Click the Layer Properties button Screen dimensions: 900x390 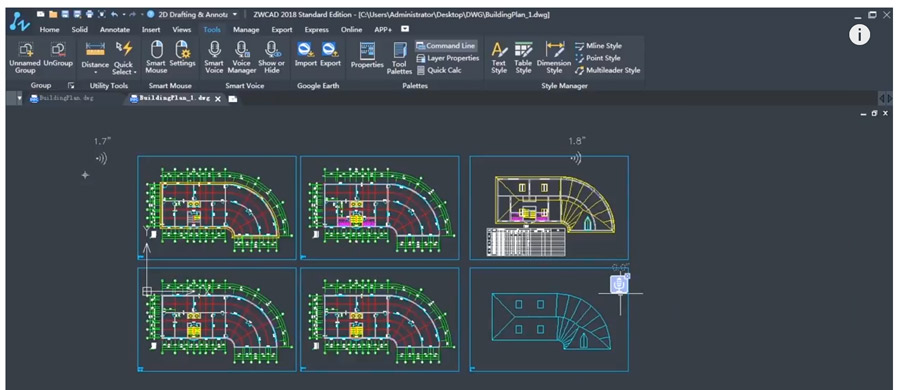click(447, 58)
